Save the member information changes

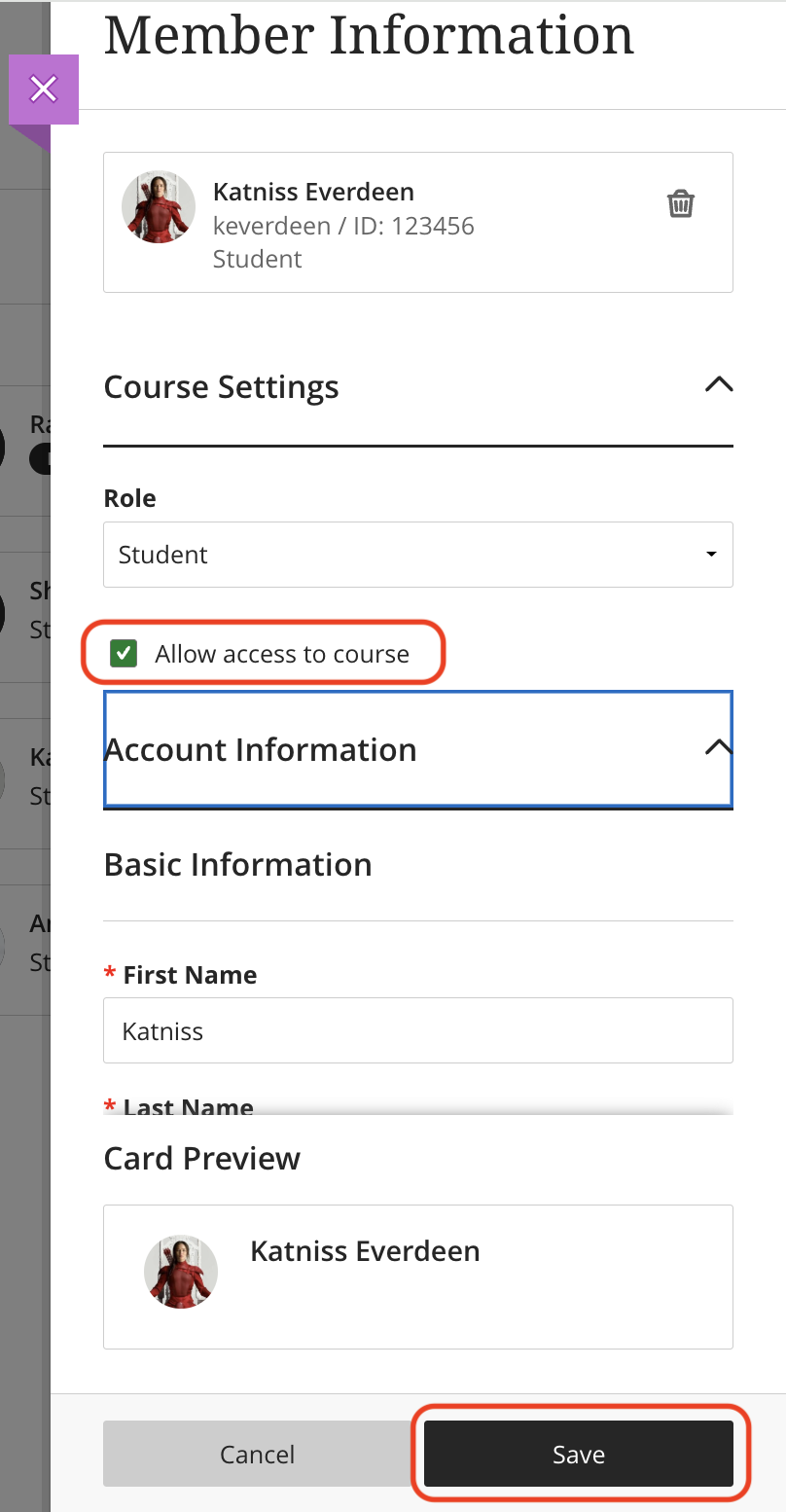click(578, 1454)
